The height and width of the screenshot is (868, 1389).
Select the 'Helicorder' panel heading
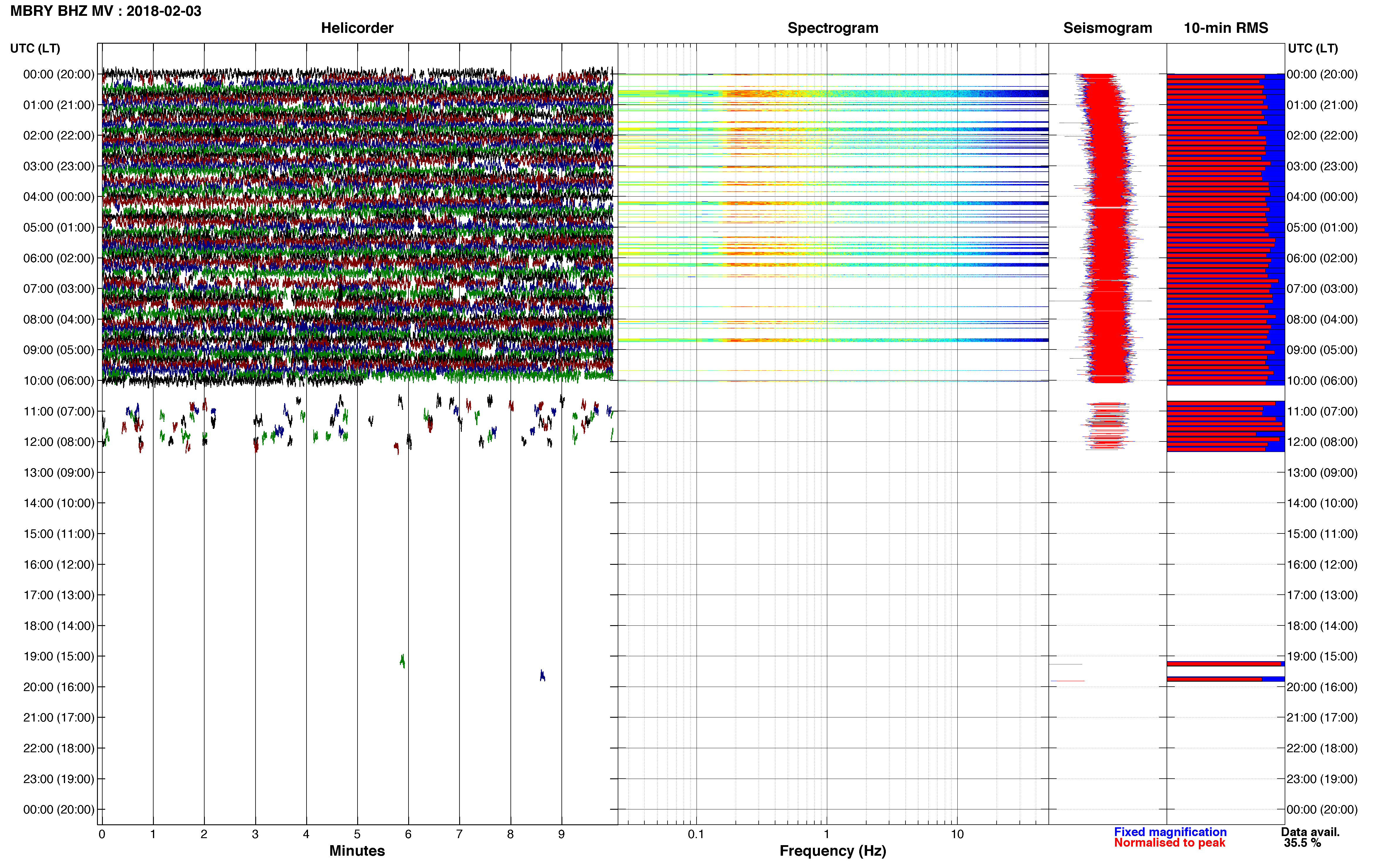click(x=357, y=28)
